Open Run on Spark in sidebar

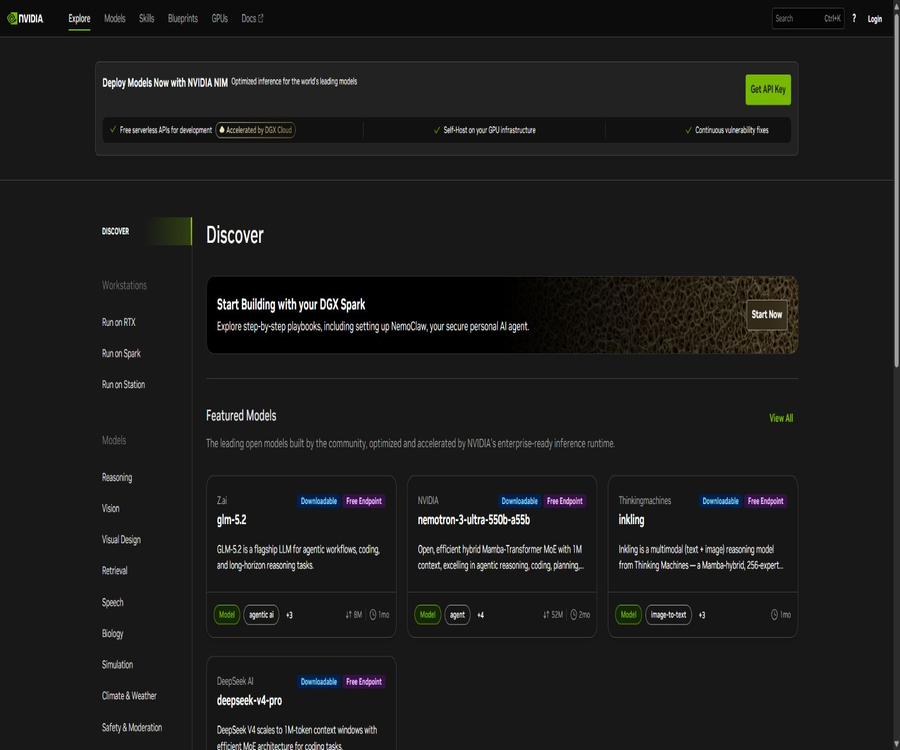coord(121,353)
